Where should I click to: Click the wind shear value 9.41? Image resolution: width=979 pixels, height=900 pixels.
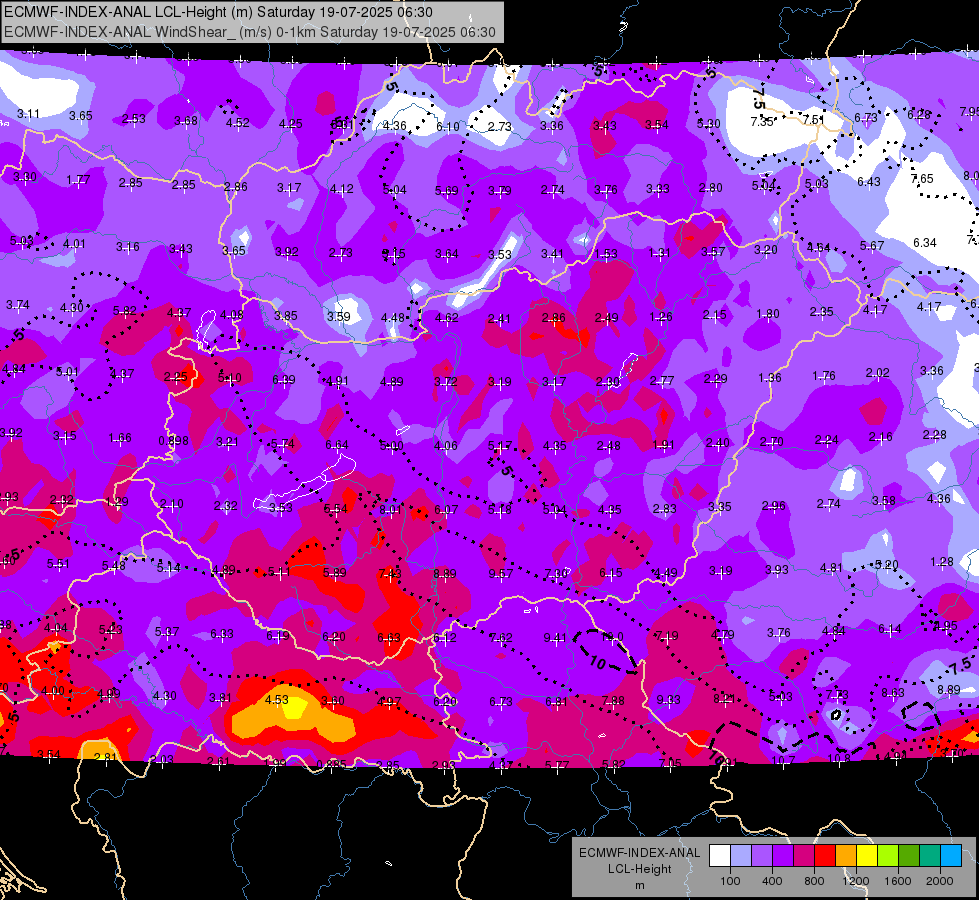(x=555, y=637)
